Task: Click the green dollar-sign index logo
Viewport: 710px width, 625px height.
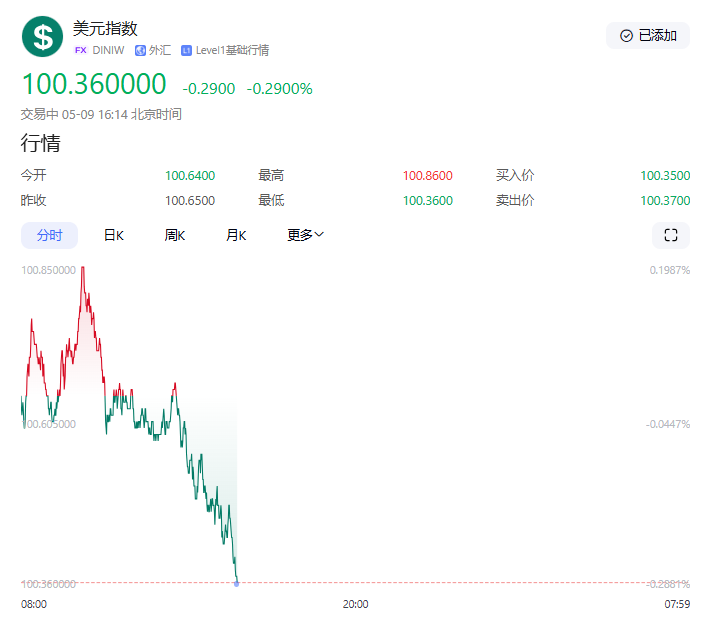Action: tap(42, 37)
